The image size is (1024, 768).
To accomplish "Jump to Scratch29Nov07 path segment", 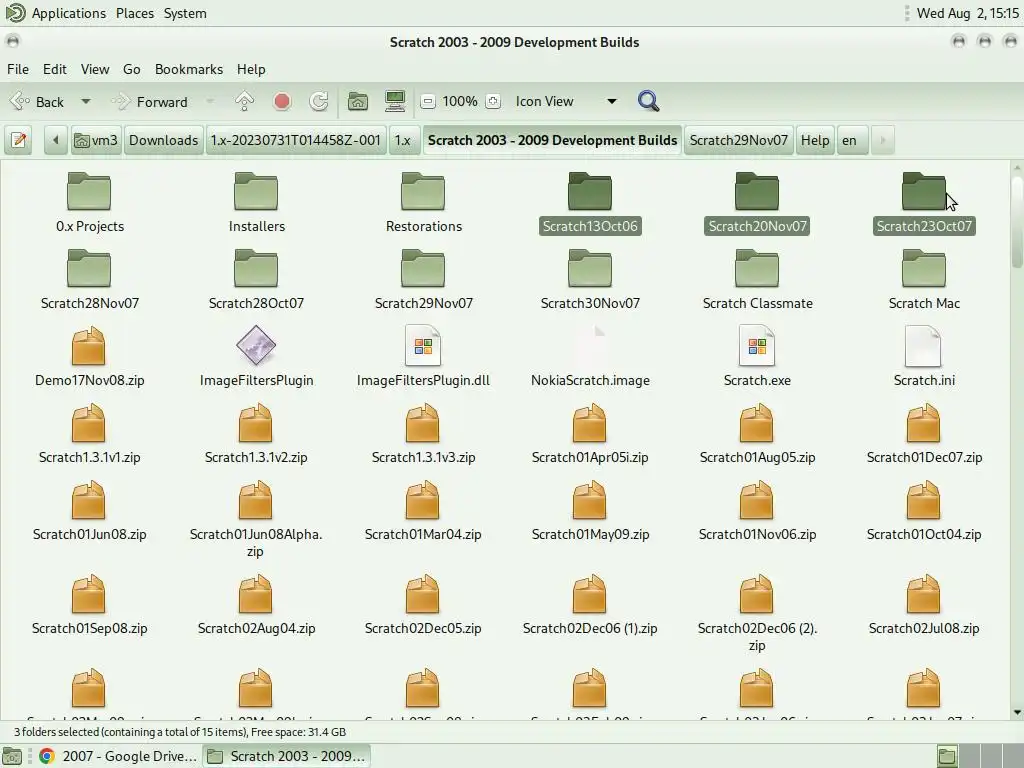I will point(739,140).
